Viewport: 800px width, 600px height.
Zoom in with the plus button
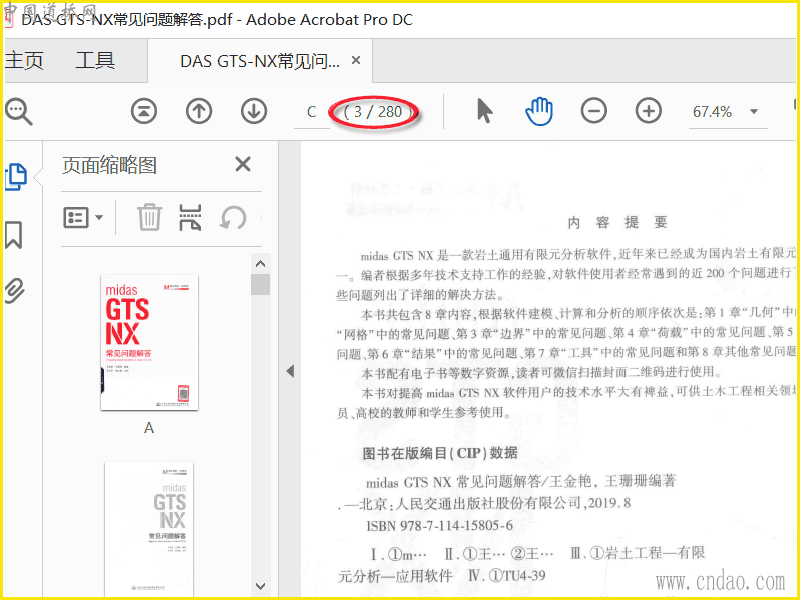[649, 111]
